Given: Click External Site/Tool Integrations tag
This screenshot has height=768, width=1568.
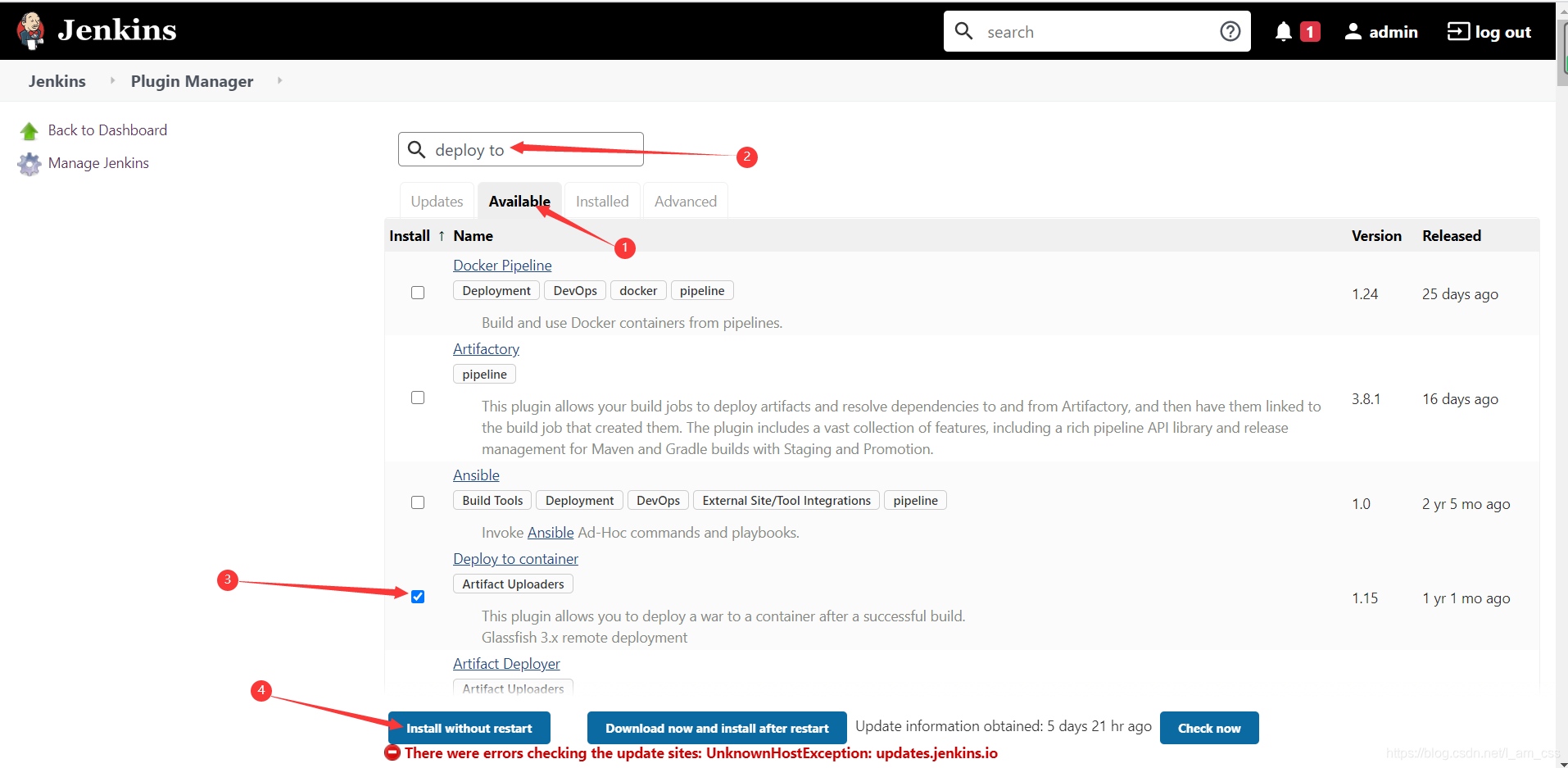Looking at the screenshot, I should coord(786,501).
